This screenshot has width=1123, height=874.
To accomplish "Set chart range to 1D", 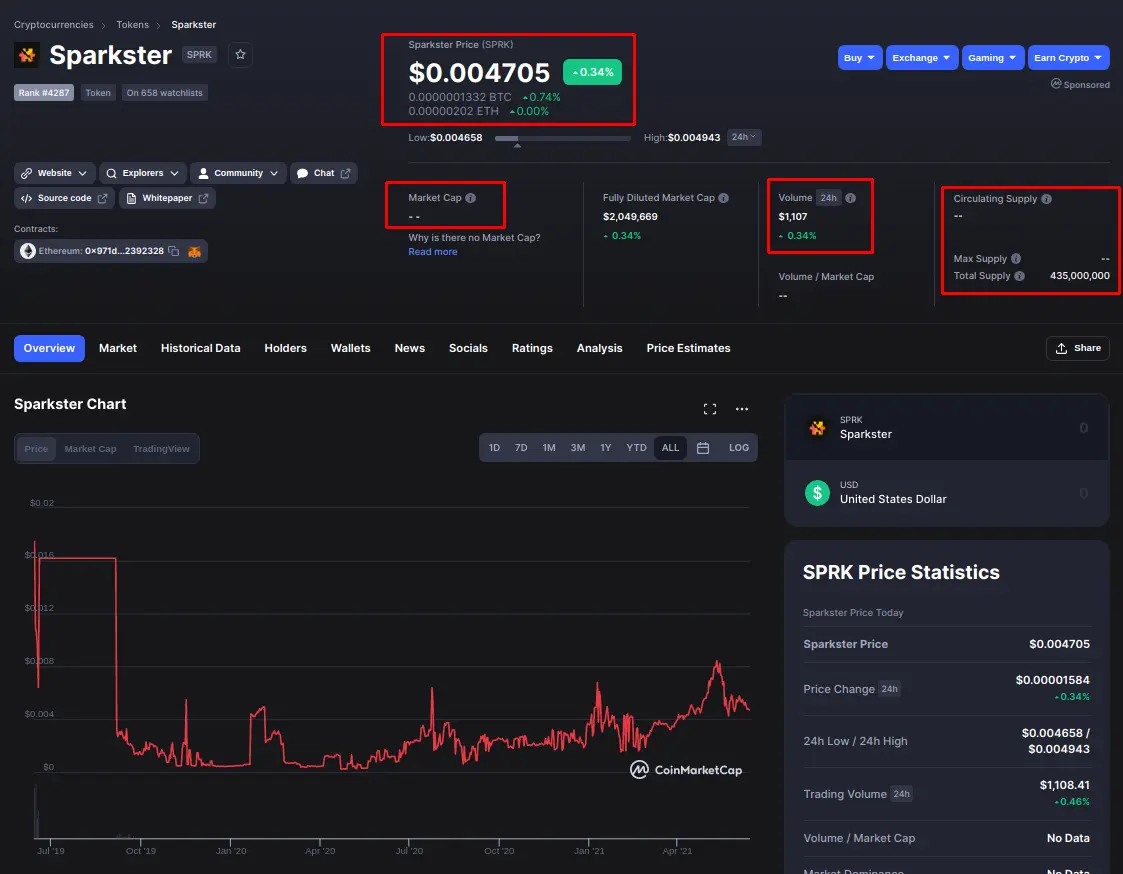I will pyautogui.click(x=494, y=448).
